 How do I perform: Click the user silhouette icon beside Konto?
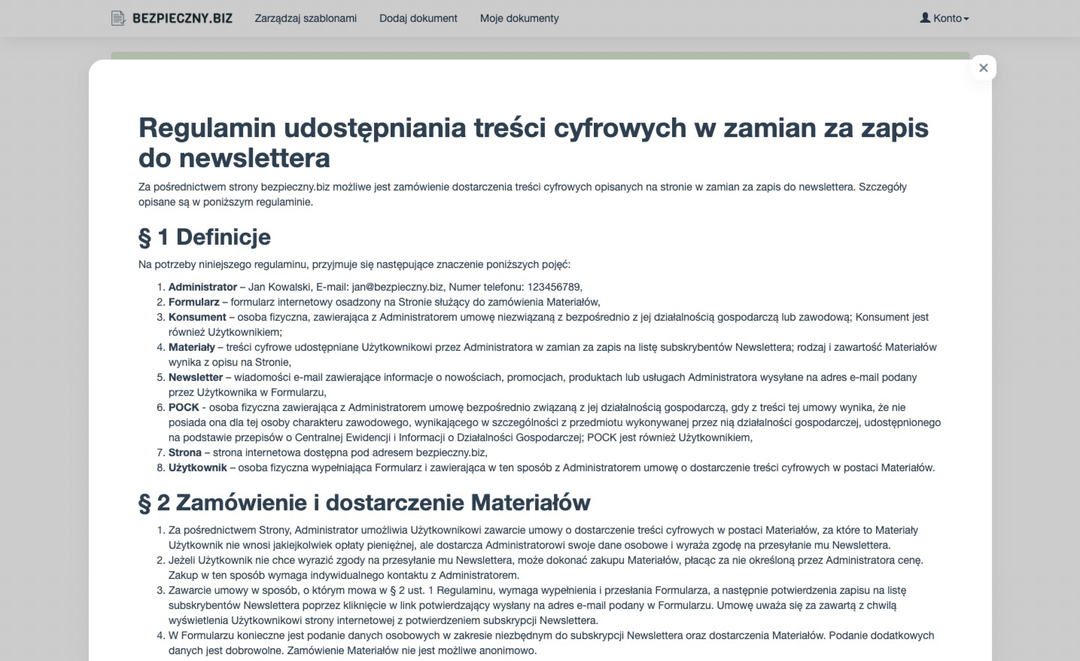[925, 18]
